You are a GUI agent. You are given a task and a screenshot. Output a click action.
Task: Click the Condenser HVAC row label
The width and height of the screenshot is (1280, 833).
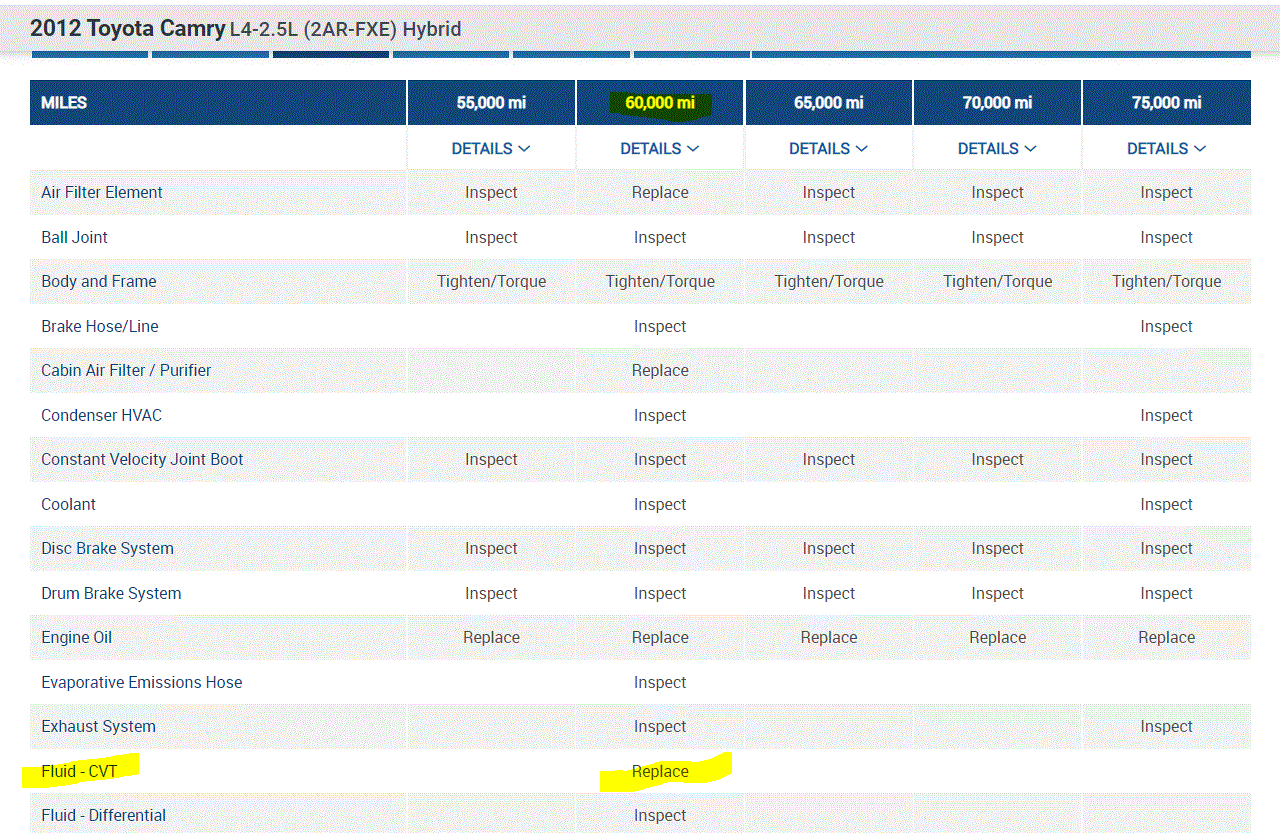click(x=101, y=415)
